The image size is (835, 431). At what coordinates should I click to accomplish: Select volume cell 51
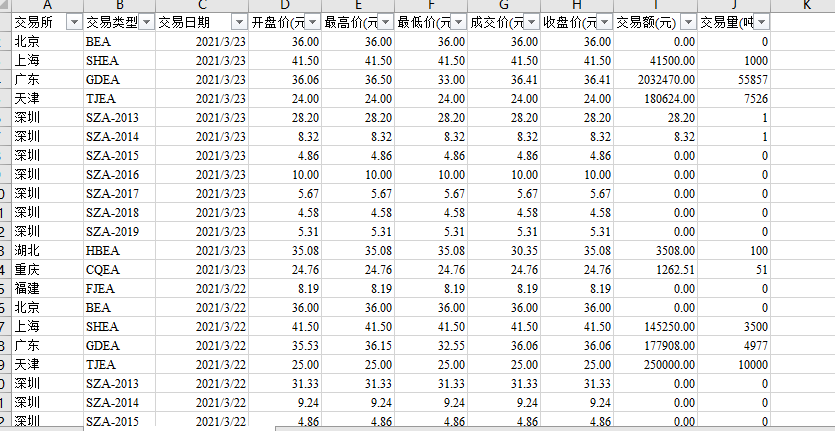tap(734, 270)
